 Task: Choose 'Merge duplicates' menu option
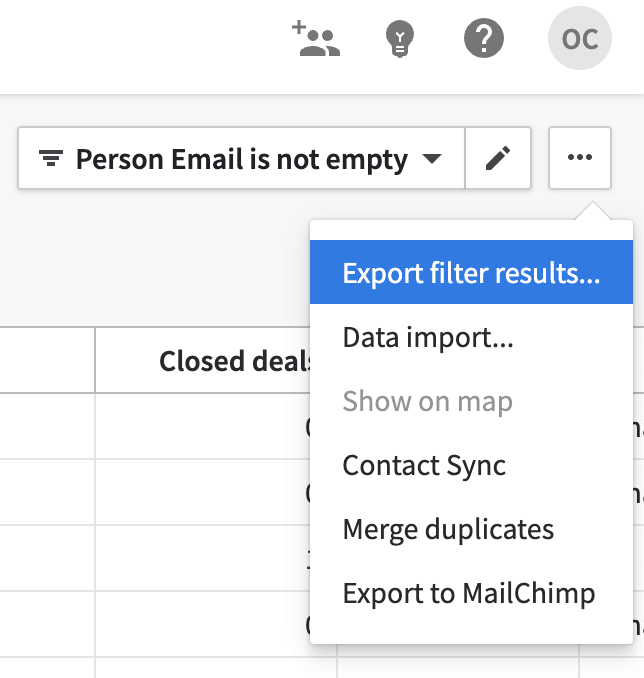(x=448, y=529)
